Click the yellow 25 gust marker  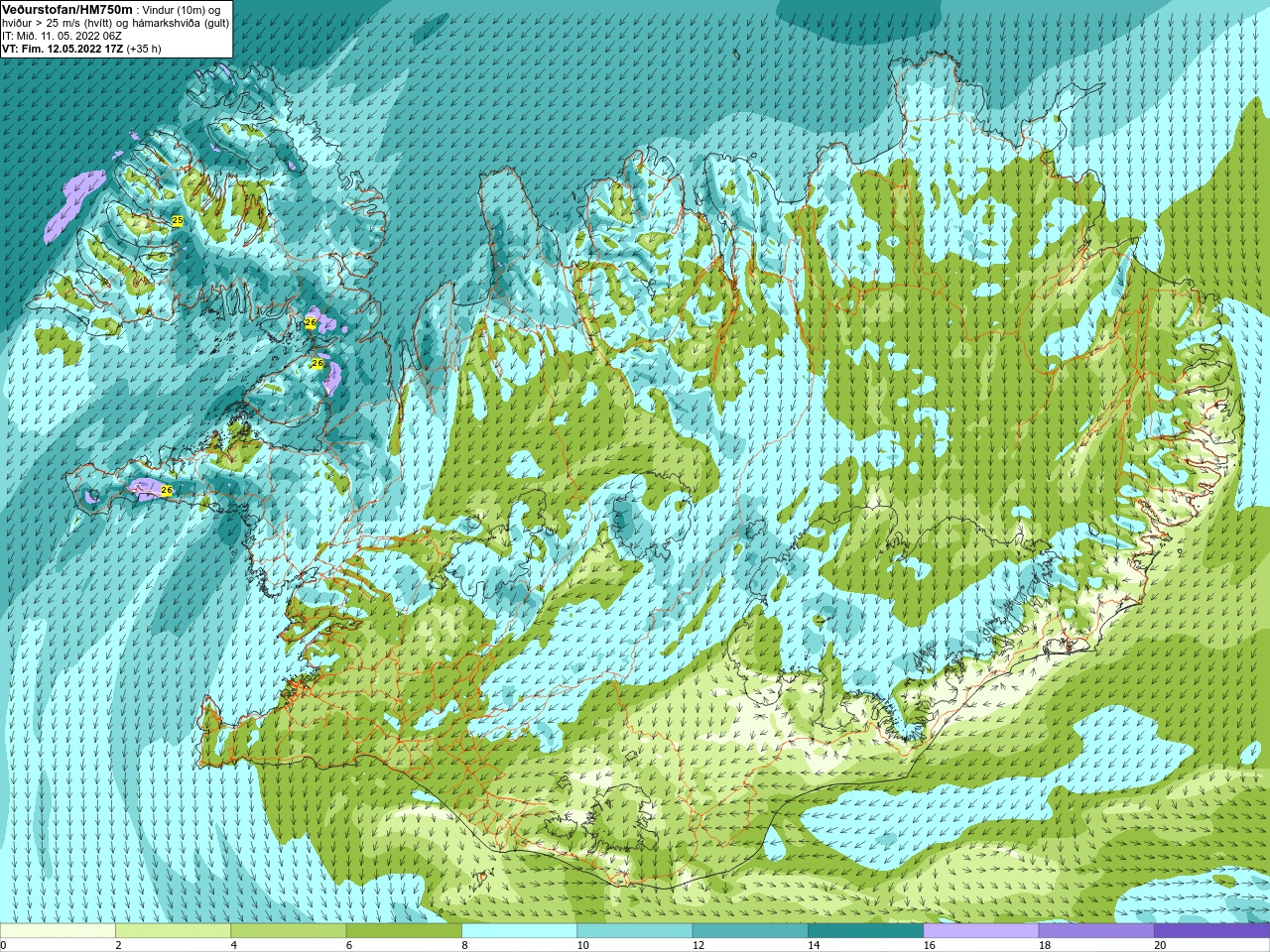tap(178, 220)
